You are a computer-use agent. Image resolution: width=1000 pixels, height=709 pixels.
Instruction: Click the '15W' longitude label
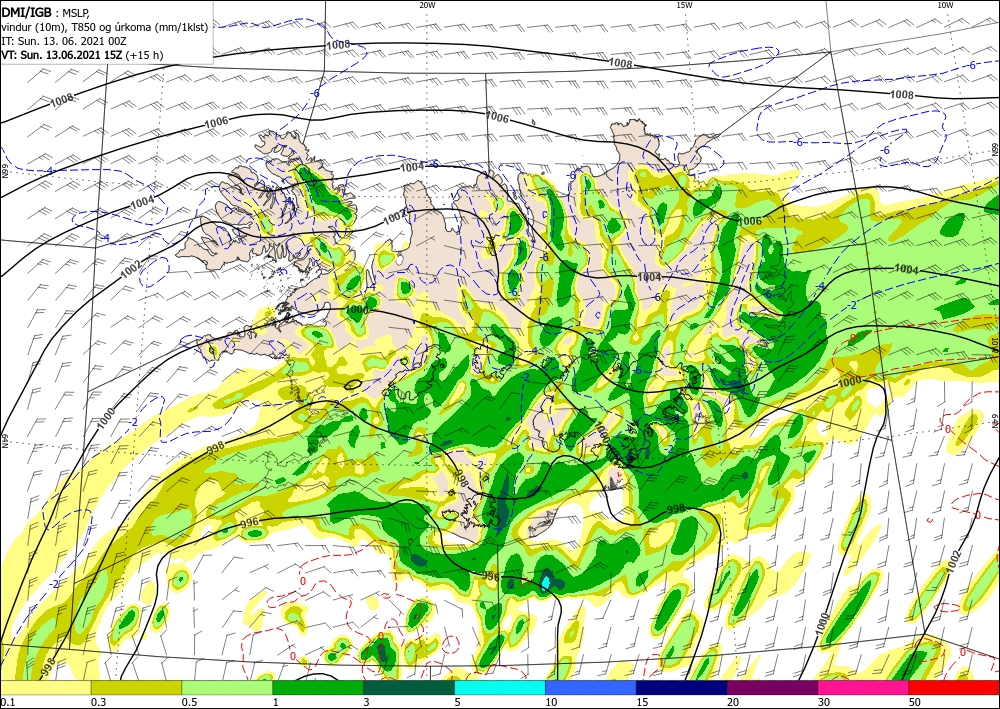[684, 5]
